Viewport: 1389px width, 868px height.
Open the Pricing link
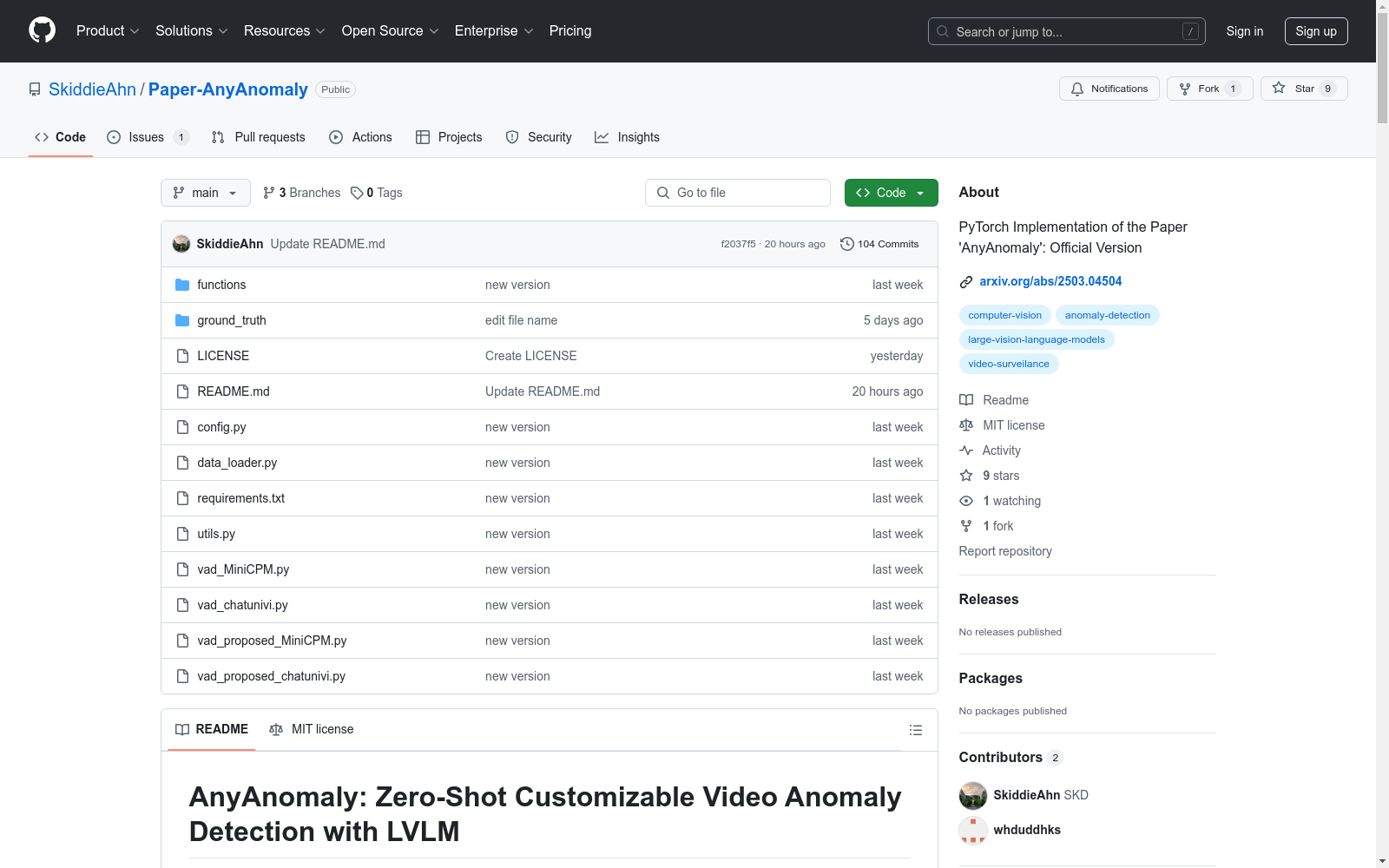[570, 31]
